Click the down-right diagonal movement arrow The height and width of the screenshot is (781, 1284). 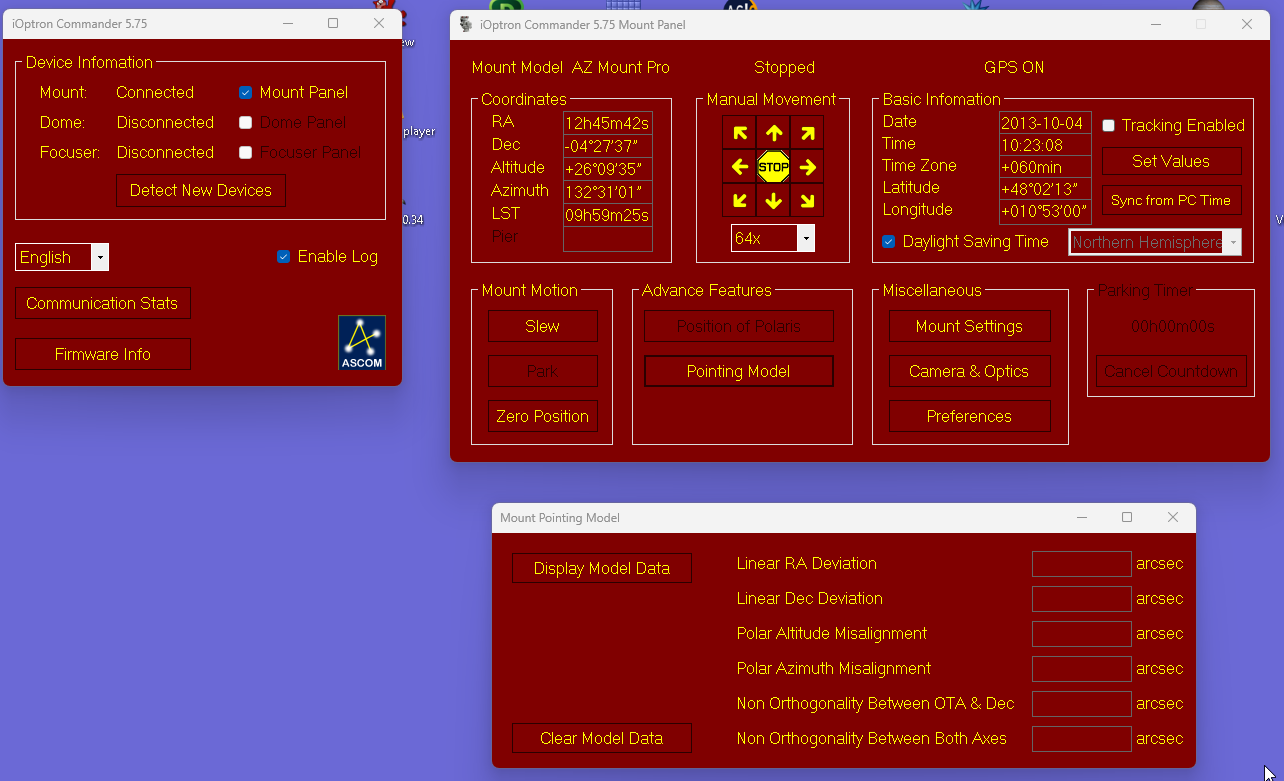point(808,201)
